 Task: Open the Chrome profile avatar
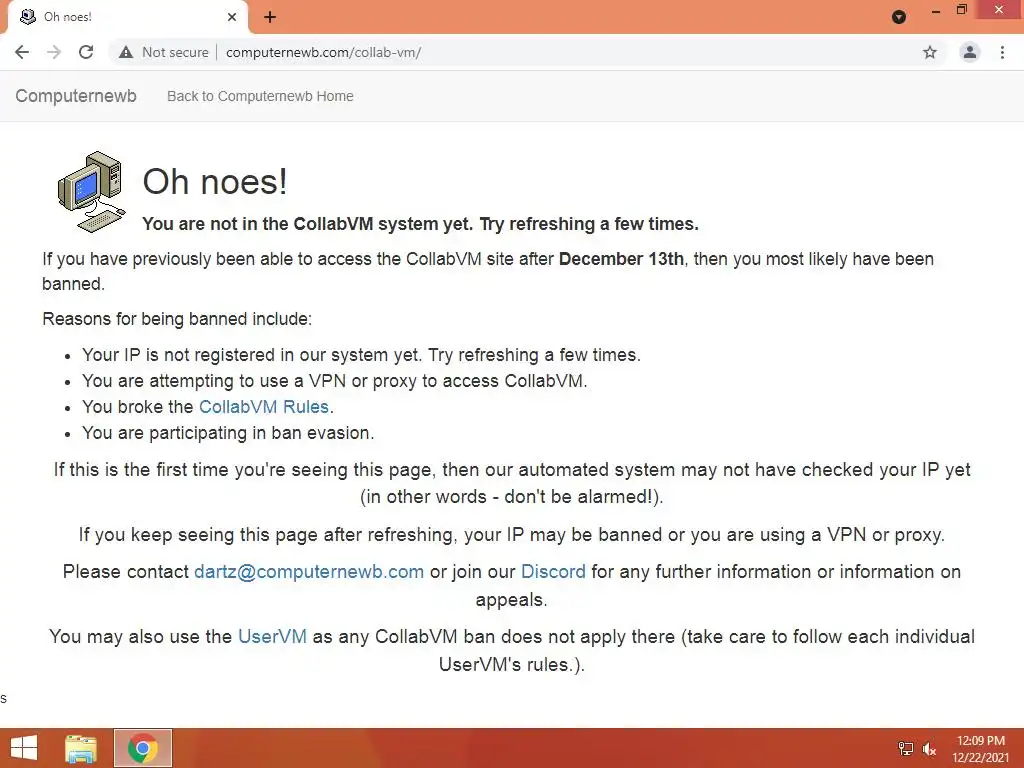point(970,52)
